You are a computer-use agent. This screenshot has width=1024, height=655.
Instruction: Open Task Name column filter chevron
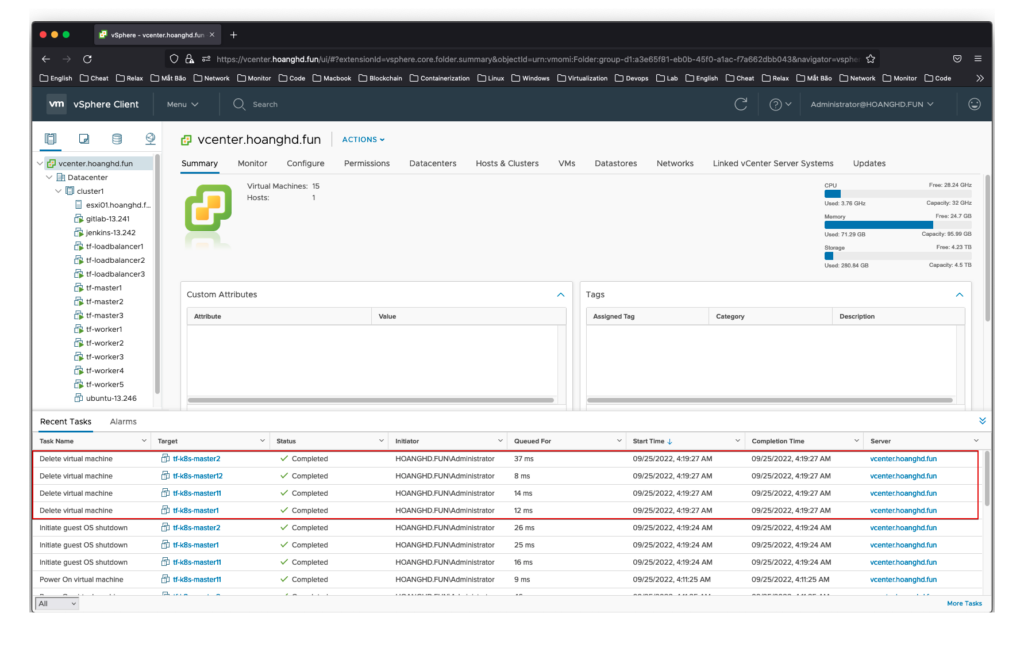click(x=144, y=441)
